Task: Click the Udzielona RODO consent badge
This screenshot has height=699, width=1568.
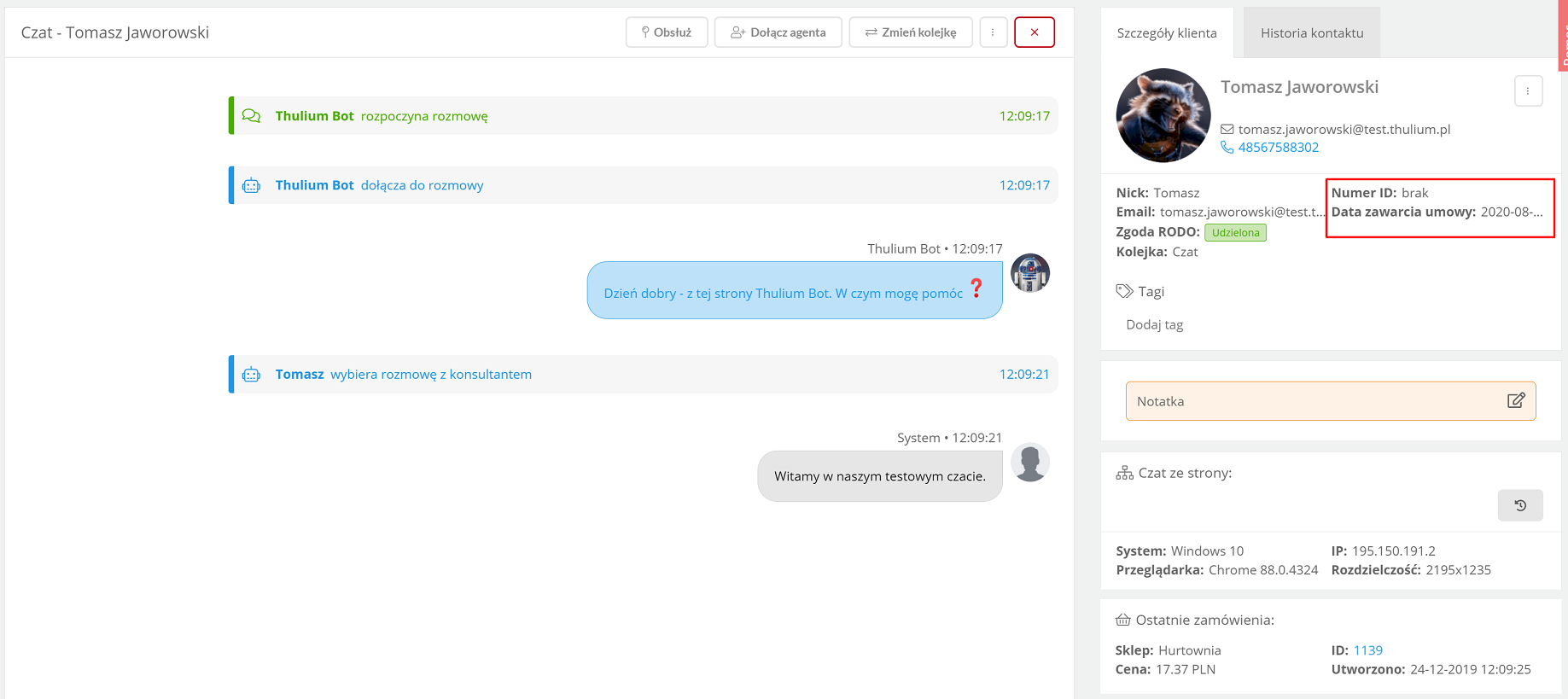Action: click(1235, 232)
